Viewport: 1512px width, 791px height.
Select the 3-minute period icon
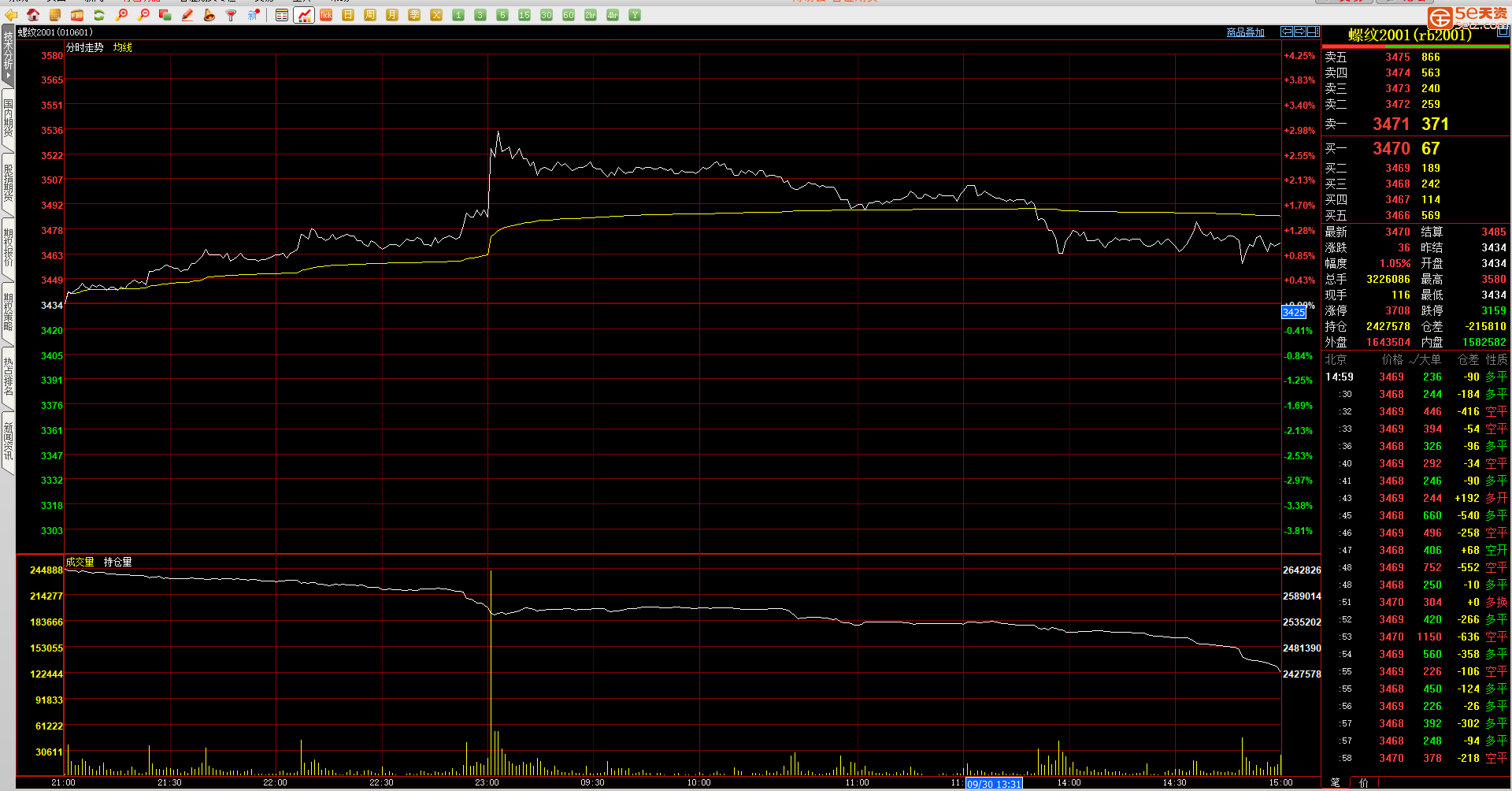click(480, 15)
